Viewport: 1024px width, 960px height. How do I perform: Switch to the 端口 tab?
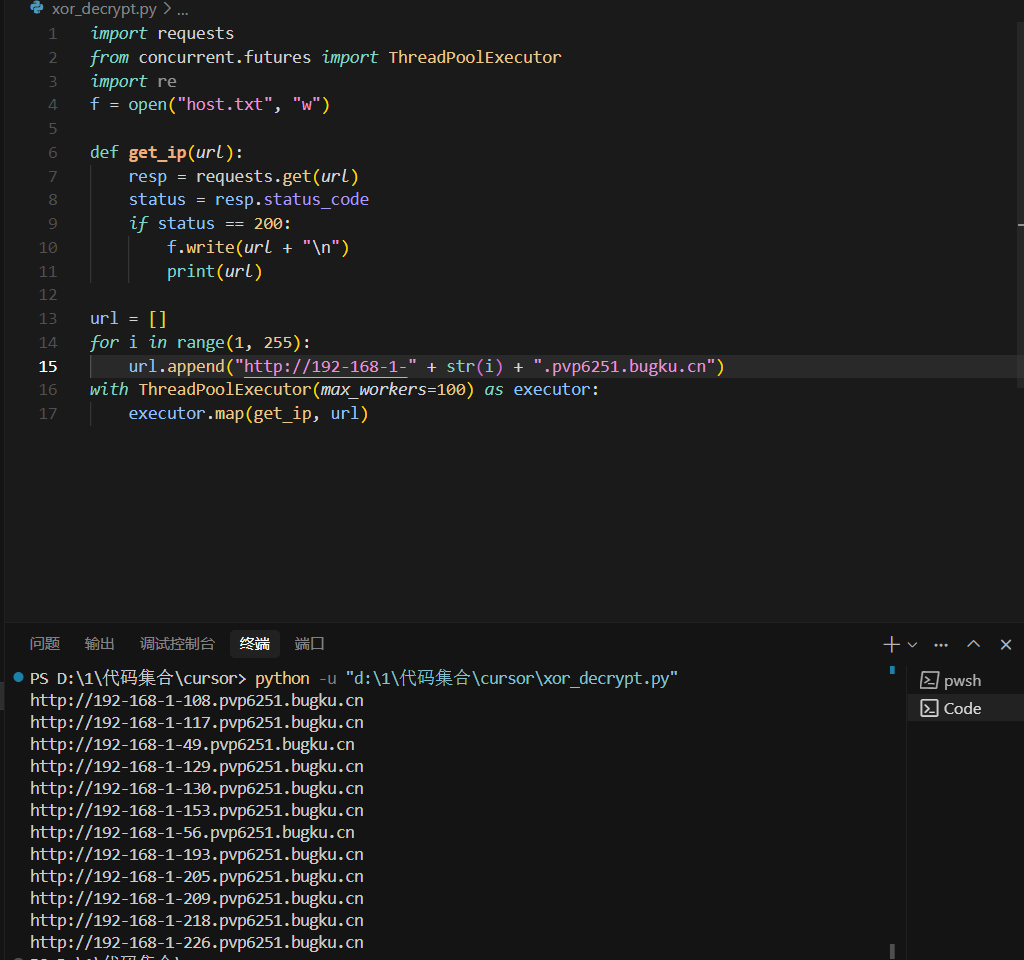pyautogui.click(x=310, y=644)
